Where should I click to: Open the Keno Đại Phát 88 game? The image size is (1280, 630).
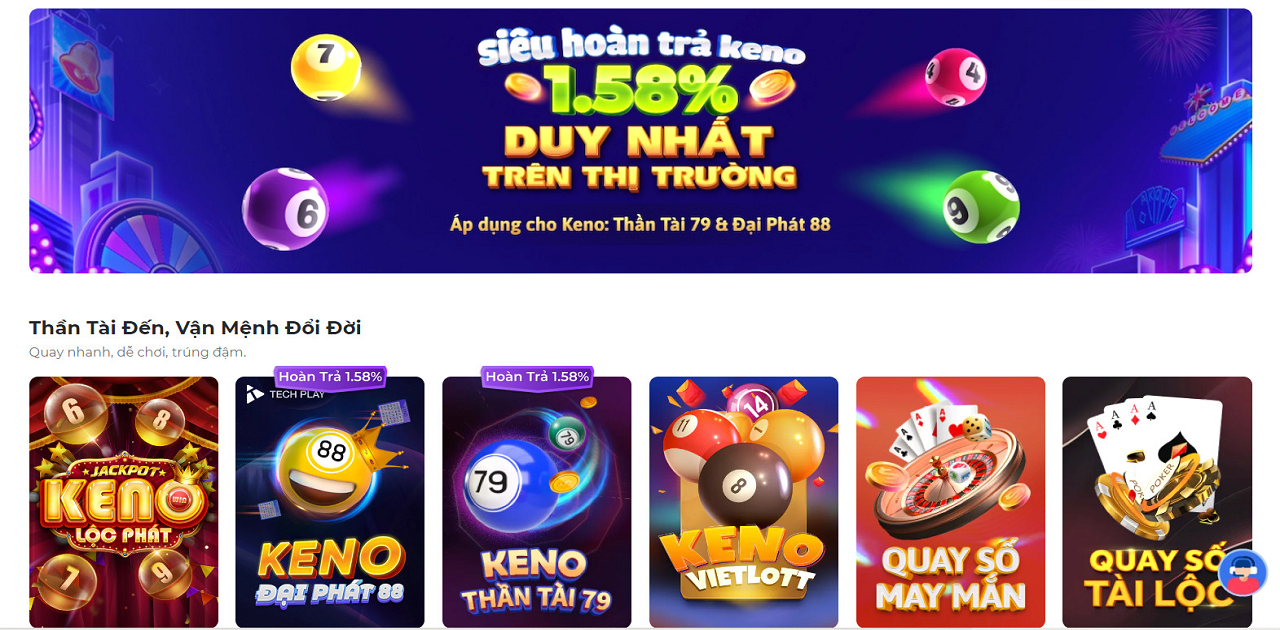coord(330,502)
